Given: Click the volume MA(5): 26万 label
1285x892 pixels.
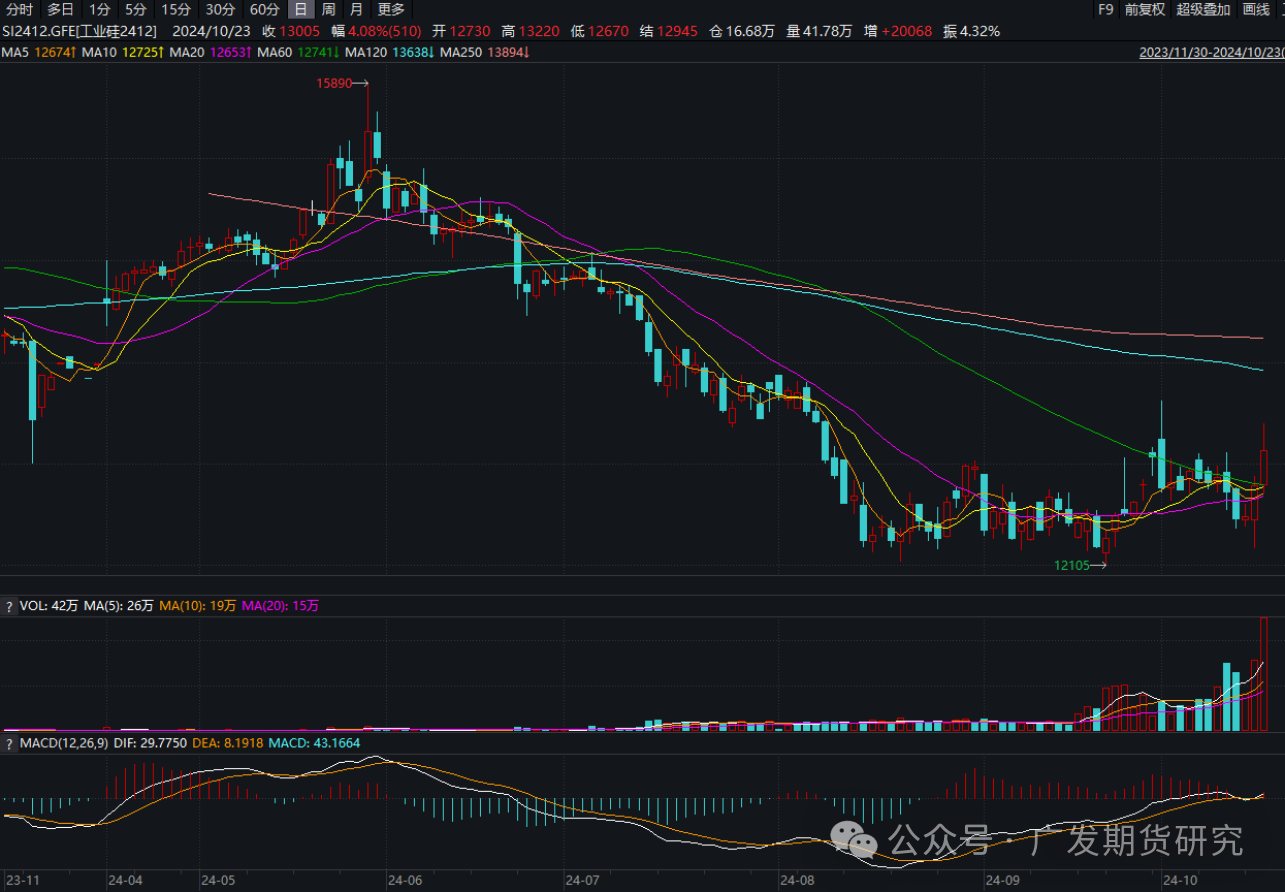Looking at the screenshot, I should [118, 606].
